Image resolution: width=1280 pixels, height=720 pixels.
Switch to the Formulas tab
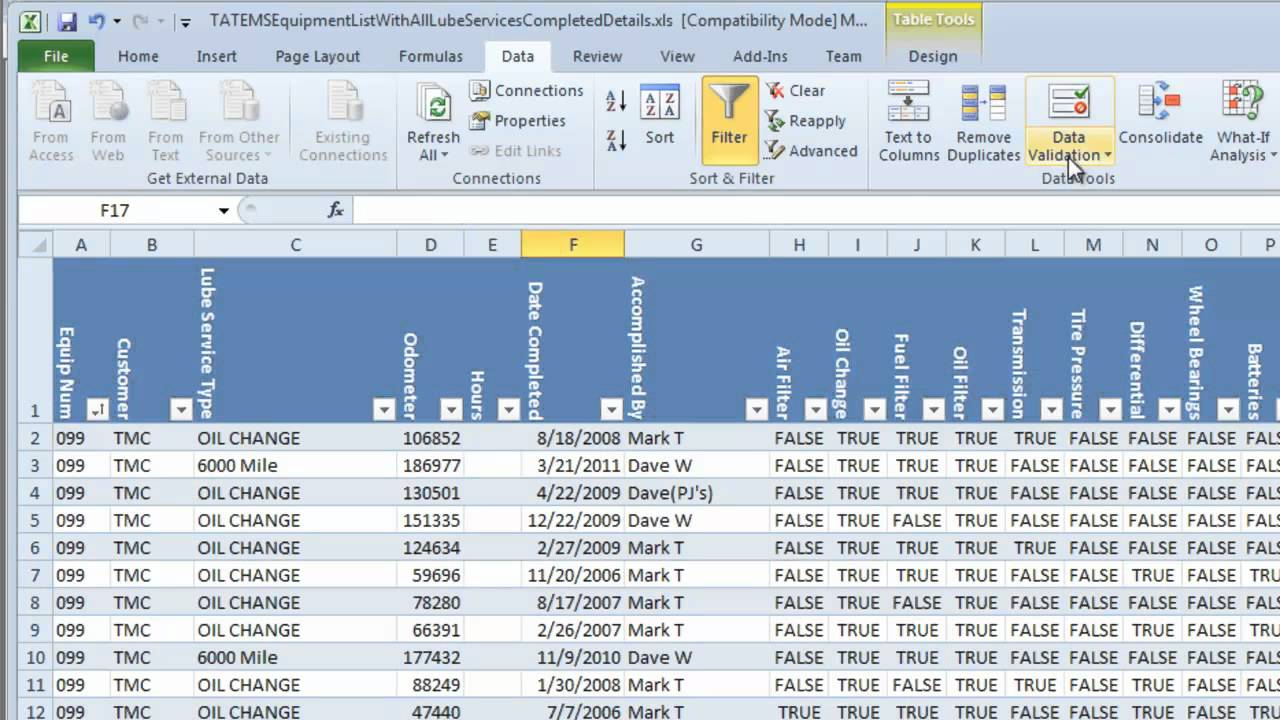point(430,56)
